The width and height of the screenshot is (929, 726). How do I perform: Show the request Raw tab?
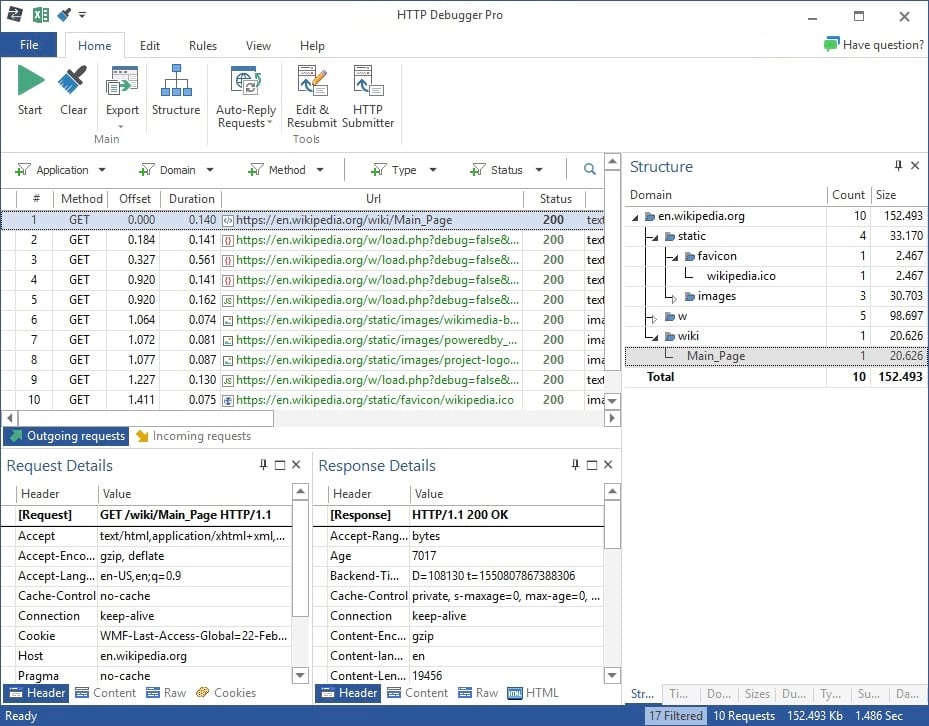tap(166, 693)
